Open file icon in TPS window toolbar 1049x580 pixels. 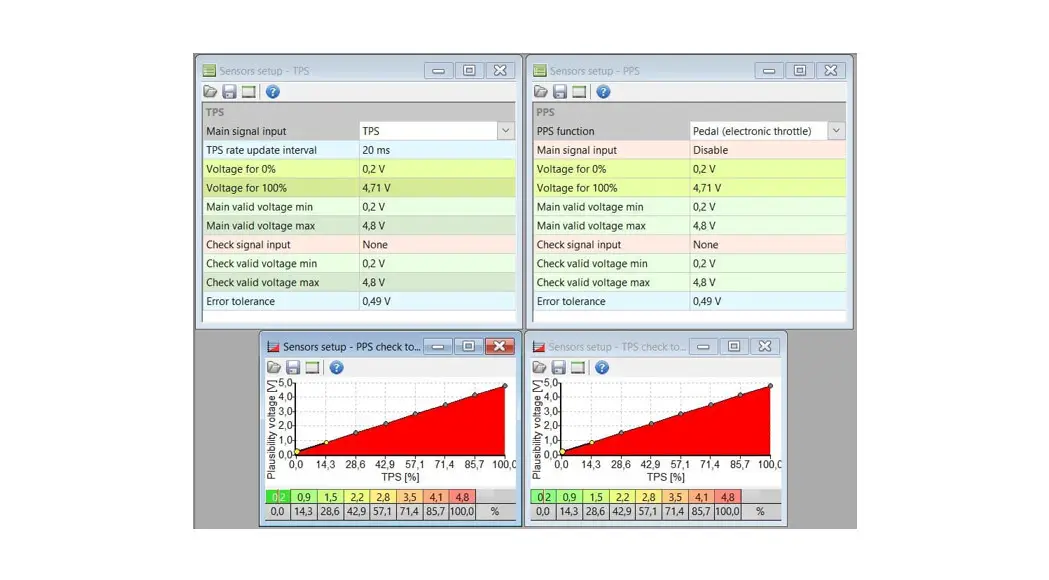[x=210, y=92]
